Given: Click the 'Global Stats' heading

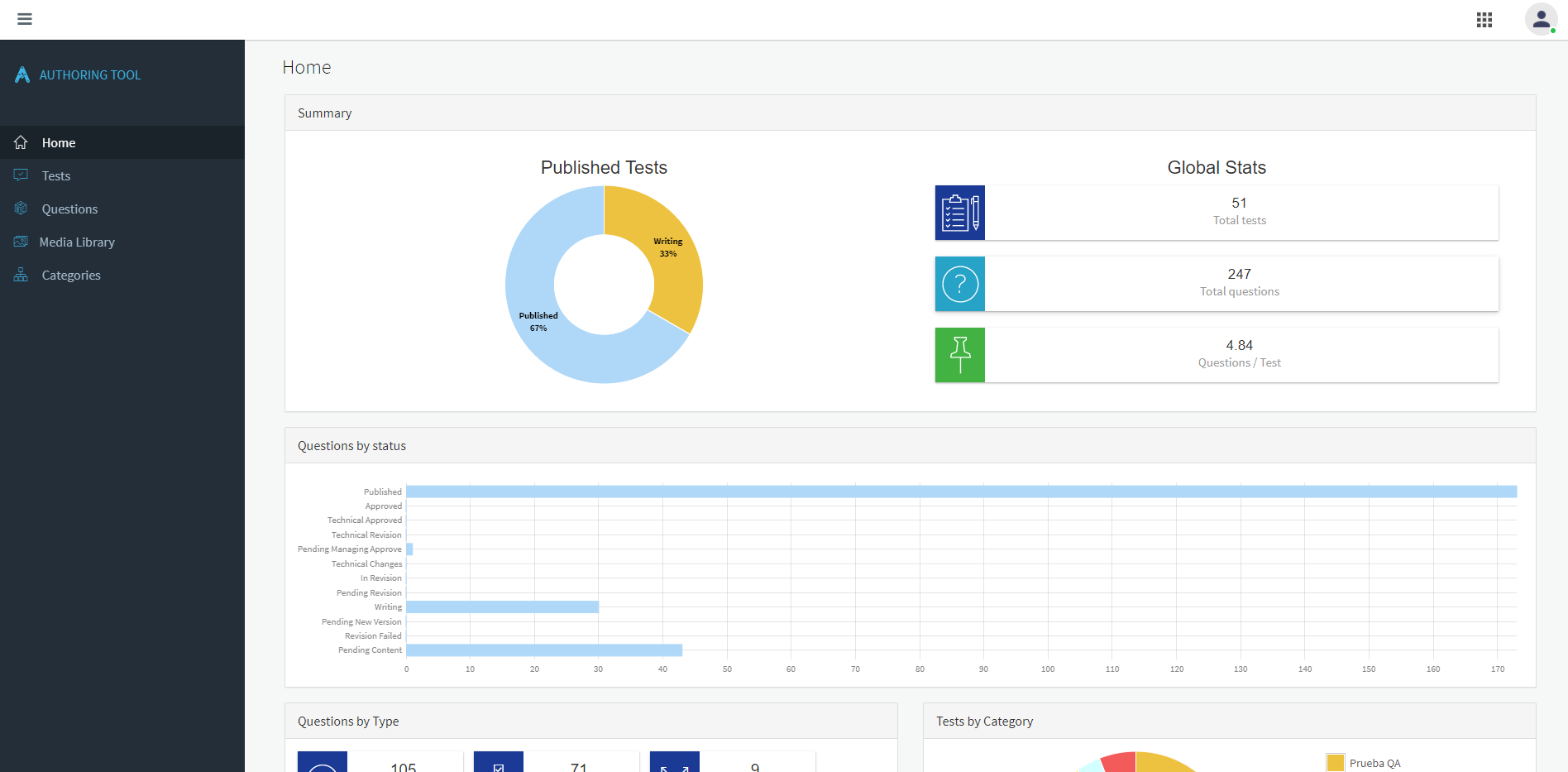Looking at the screenshot, I should click(x=1217, y=168).
